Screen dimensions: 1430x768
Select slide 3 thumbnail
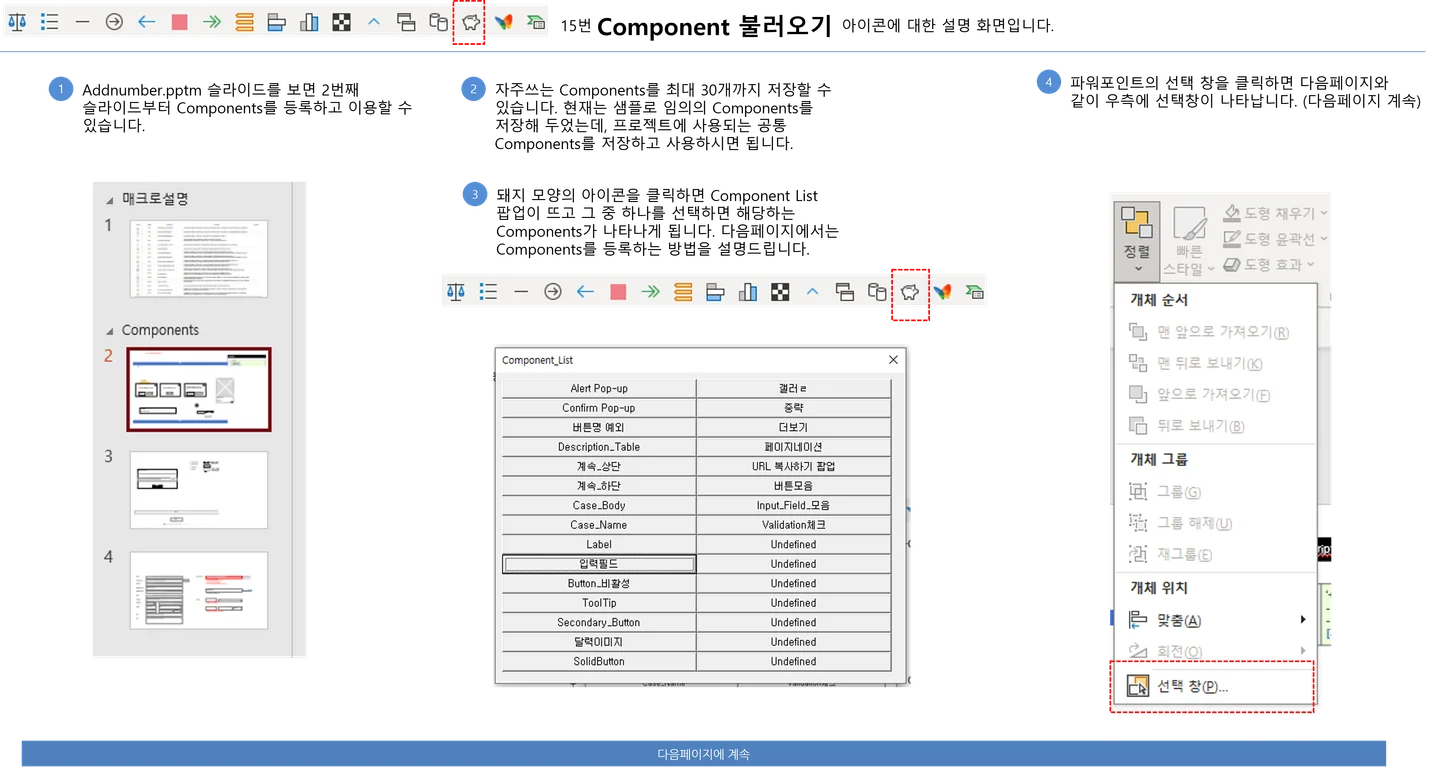click(199, 490)
